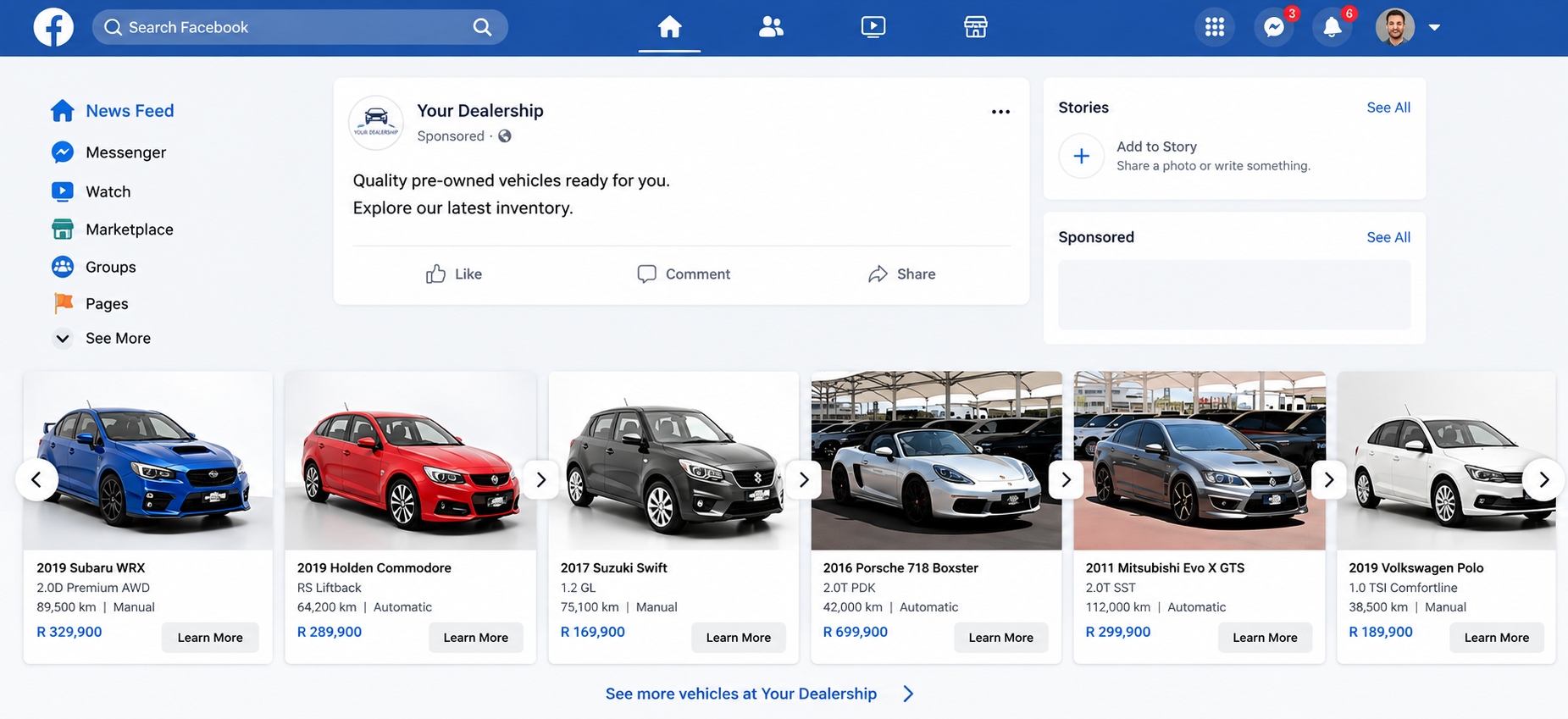This screenshot has width=1568, height=719.
Task: Click chevron after See more vehicles link
Action: [908, 694]
